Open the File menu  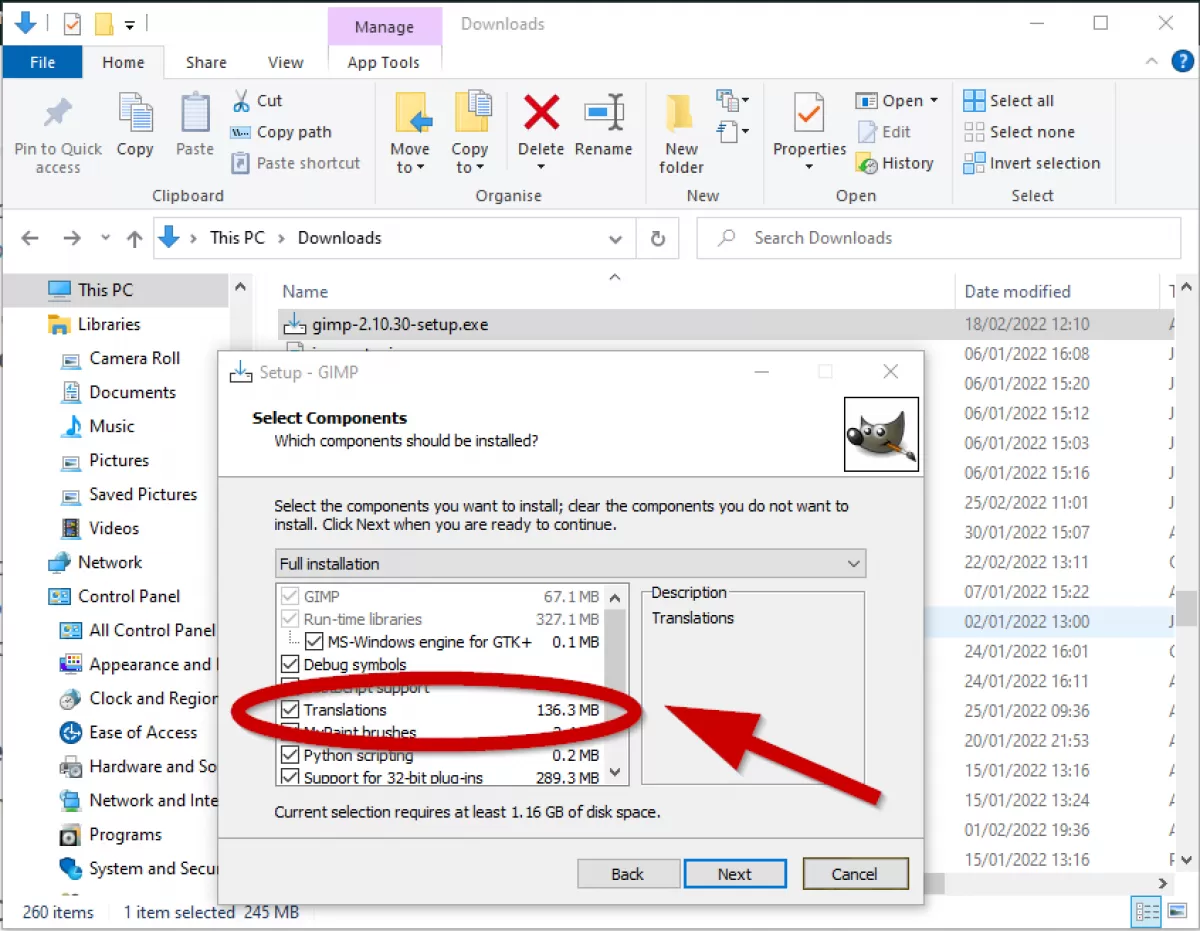(x=43, y=62)
